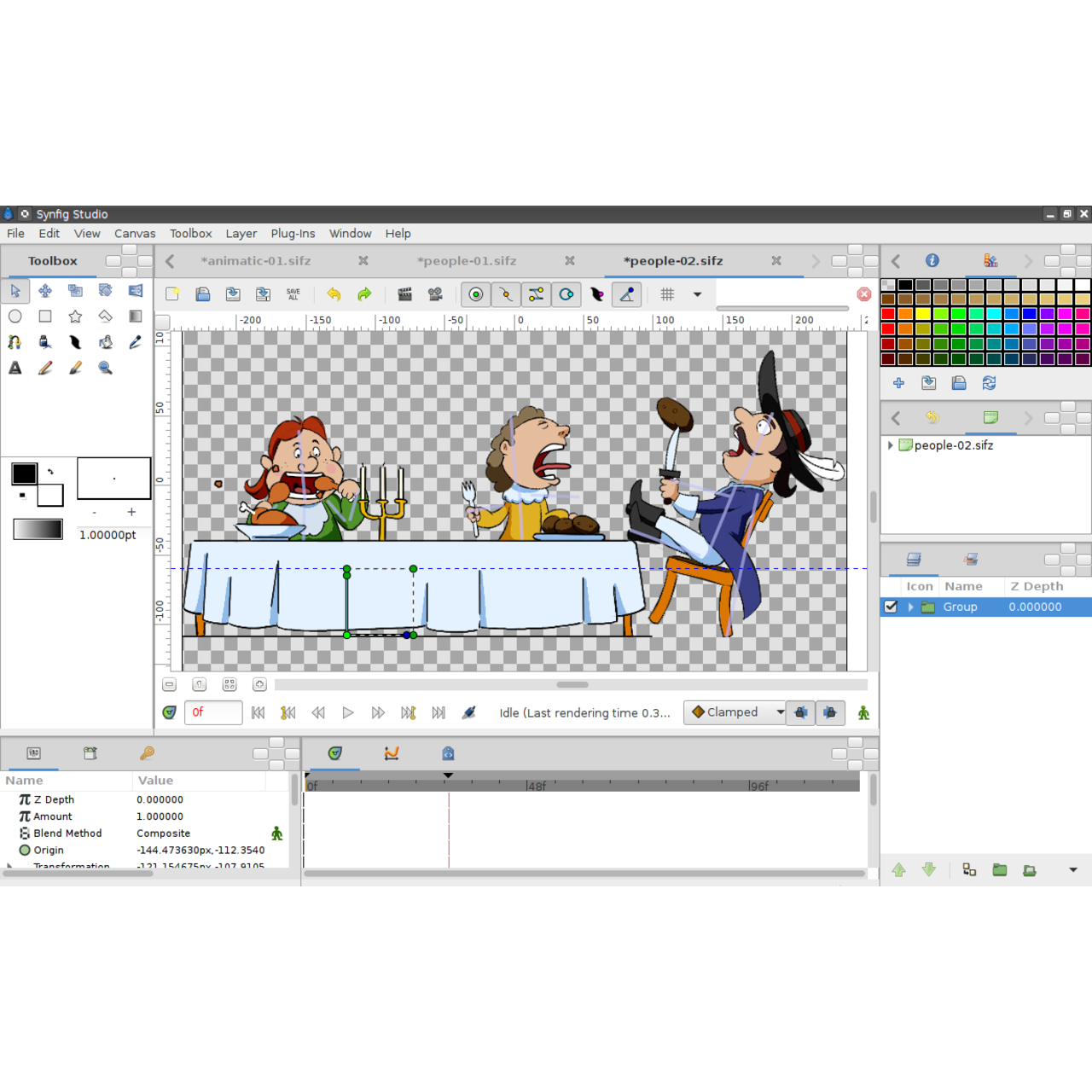This screenshot has height=1092, width=1092.
Task: Switch to the *people-01.sifz tab
Action: 467,261
